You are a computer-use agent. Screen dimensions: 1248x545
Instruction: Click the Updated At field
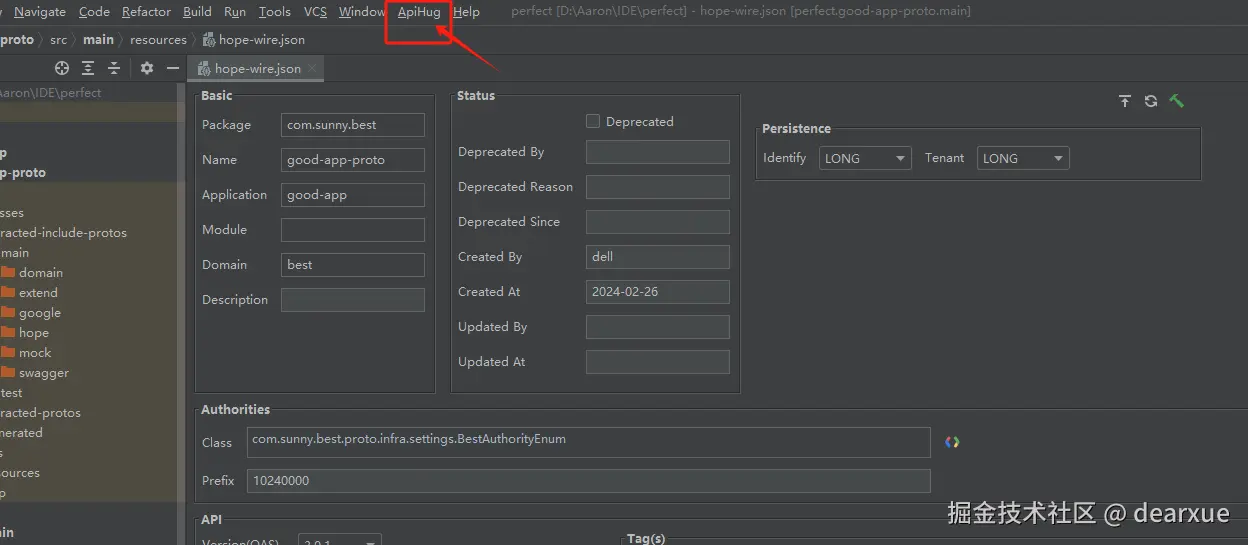658,362
